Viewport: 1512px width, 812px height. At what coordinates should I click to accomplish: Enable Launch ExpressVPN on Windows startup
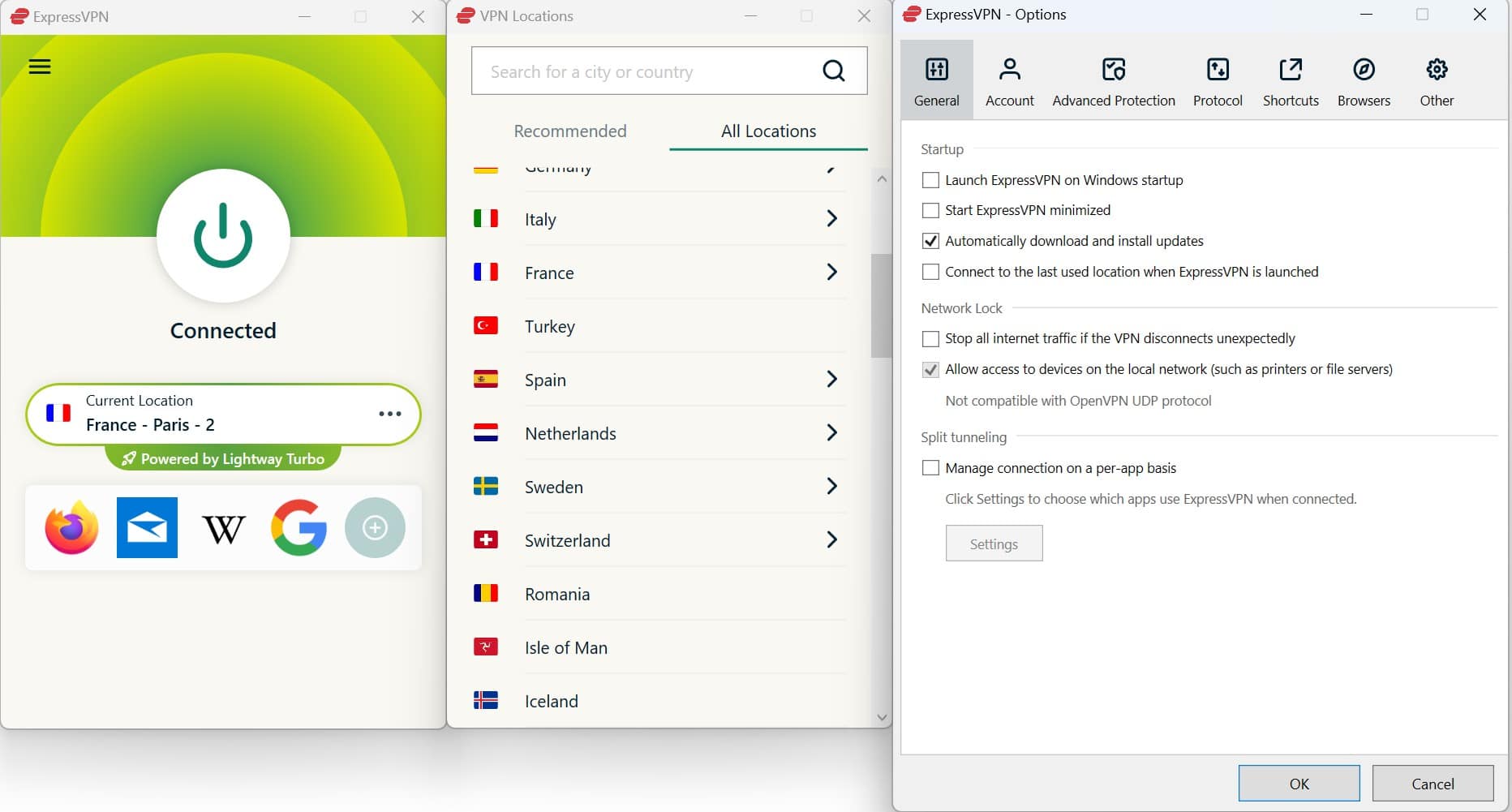pos(931,180)
